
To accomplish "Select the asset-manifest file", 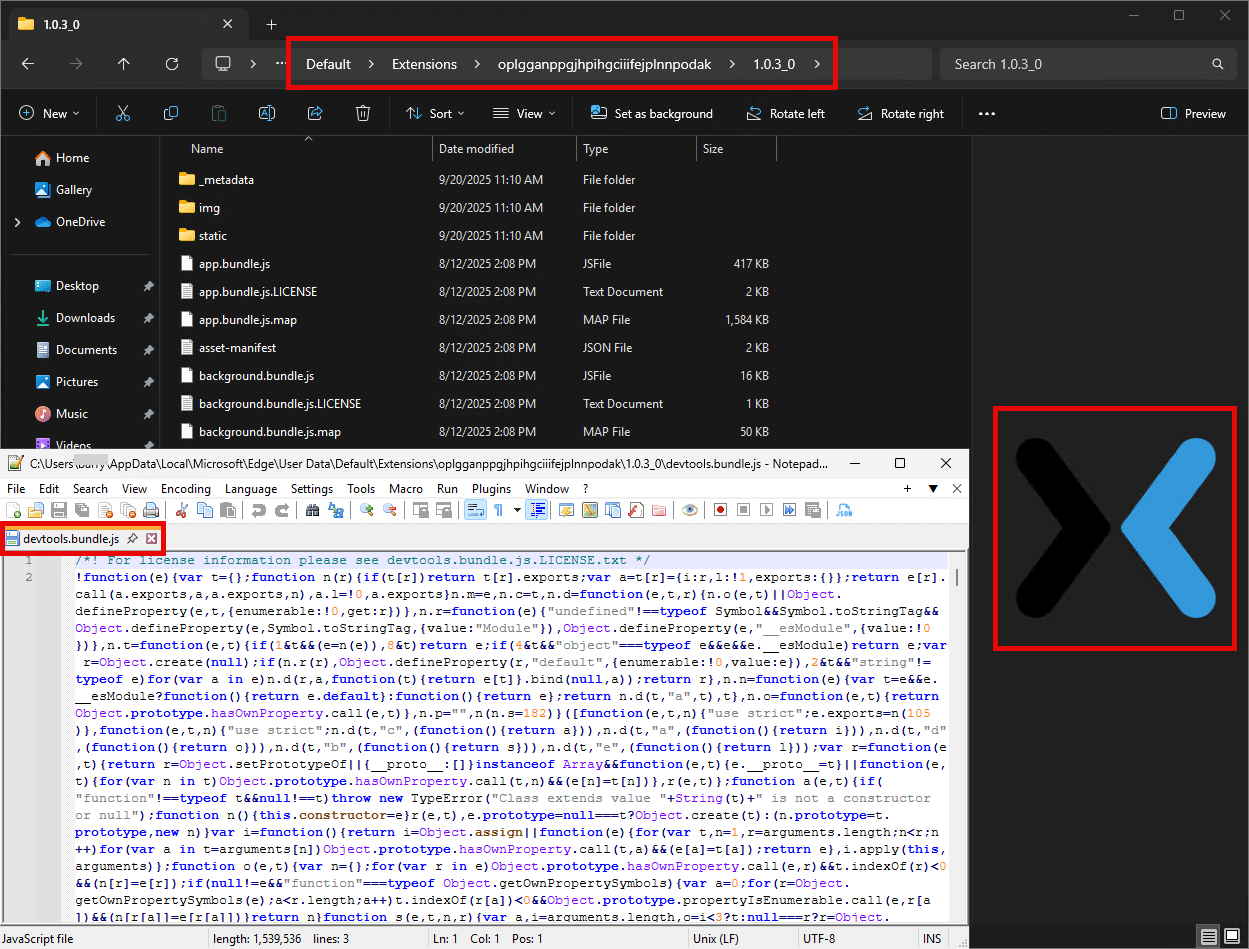I will click(x=237, y=348).
